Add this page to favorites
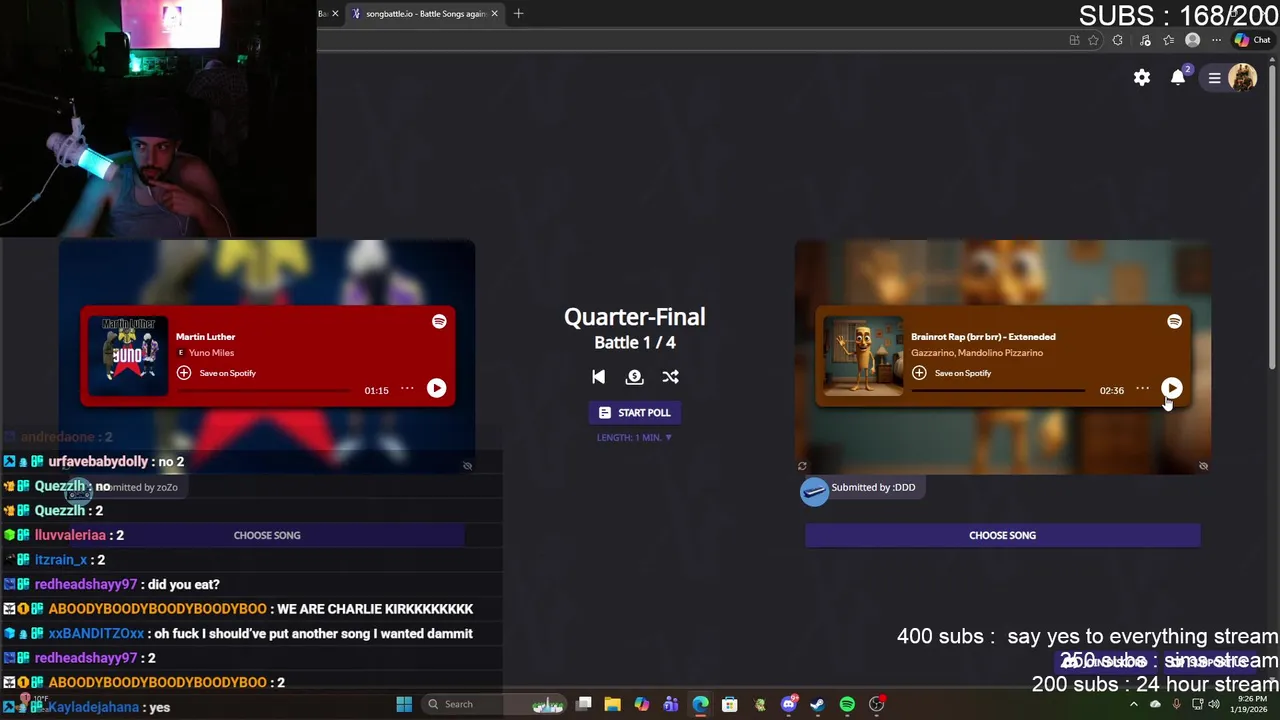 [1093, 40]
